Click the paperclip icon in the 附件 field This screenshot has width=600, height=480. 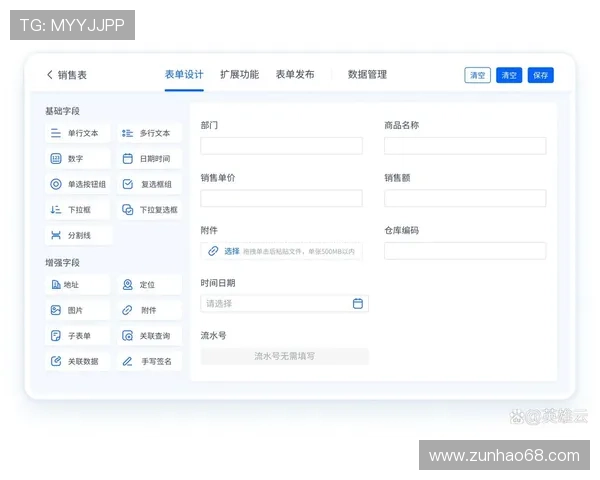(x=213, y=251)
